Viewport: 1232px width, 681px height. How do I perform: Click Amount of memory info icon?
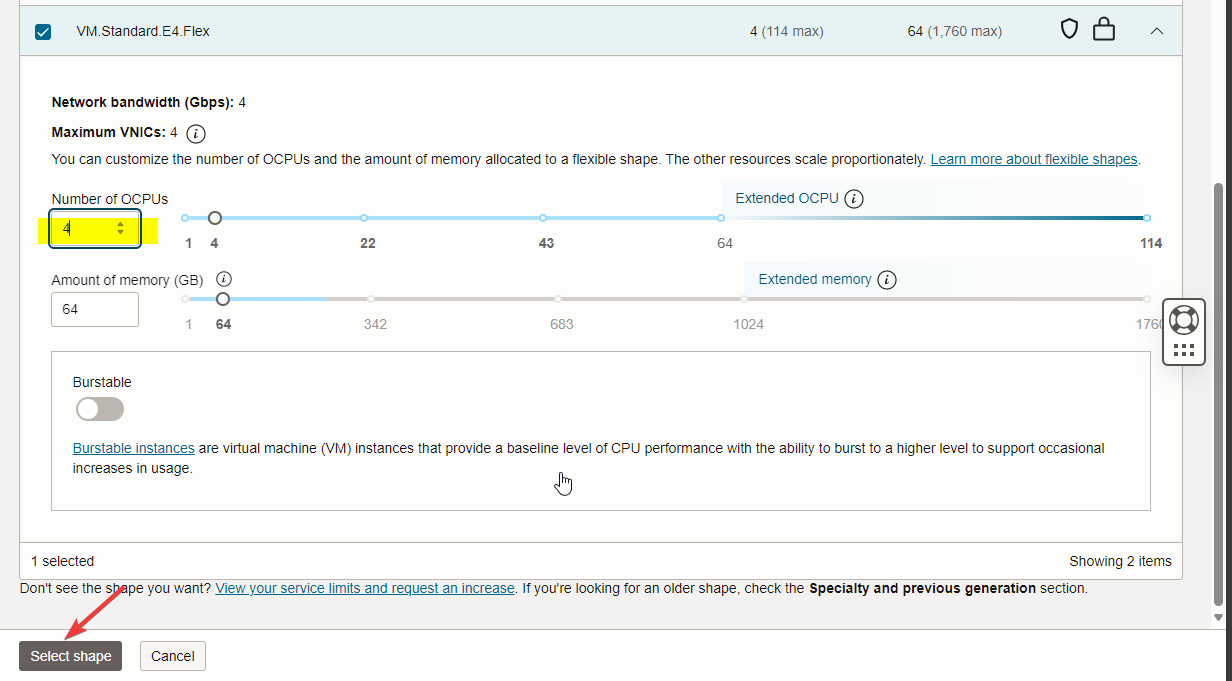click(224, 280)
